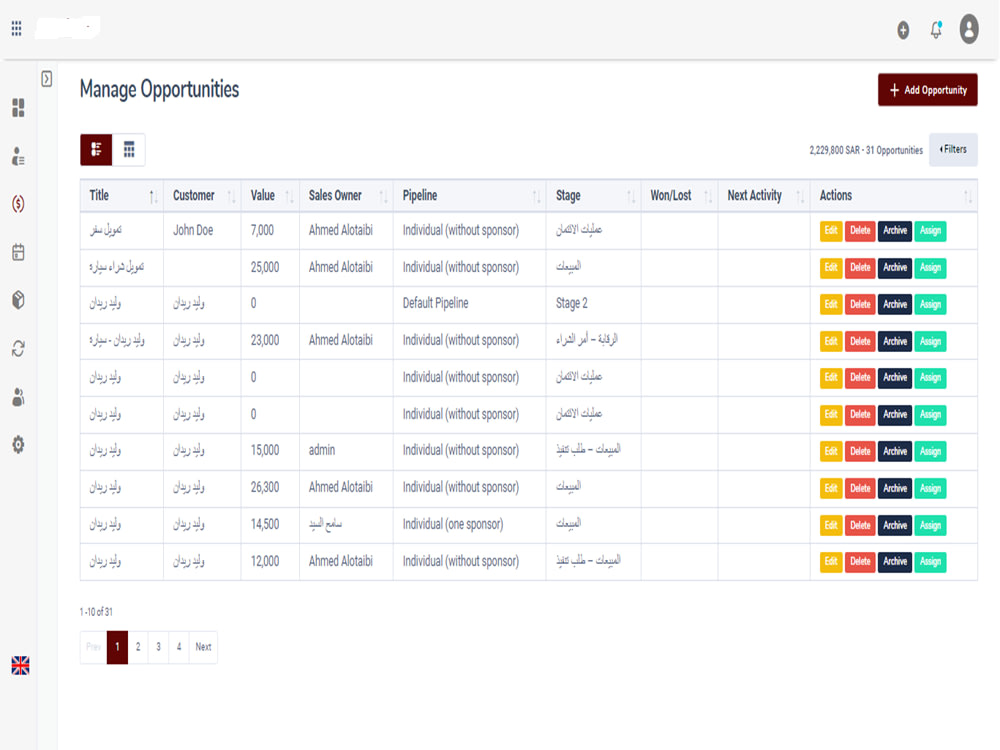The image size is (1000, 750).
Task: Edit the Default Pipeline opportunity
Action: (831, 305)
